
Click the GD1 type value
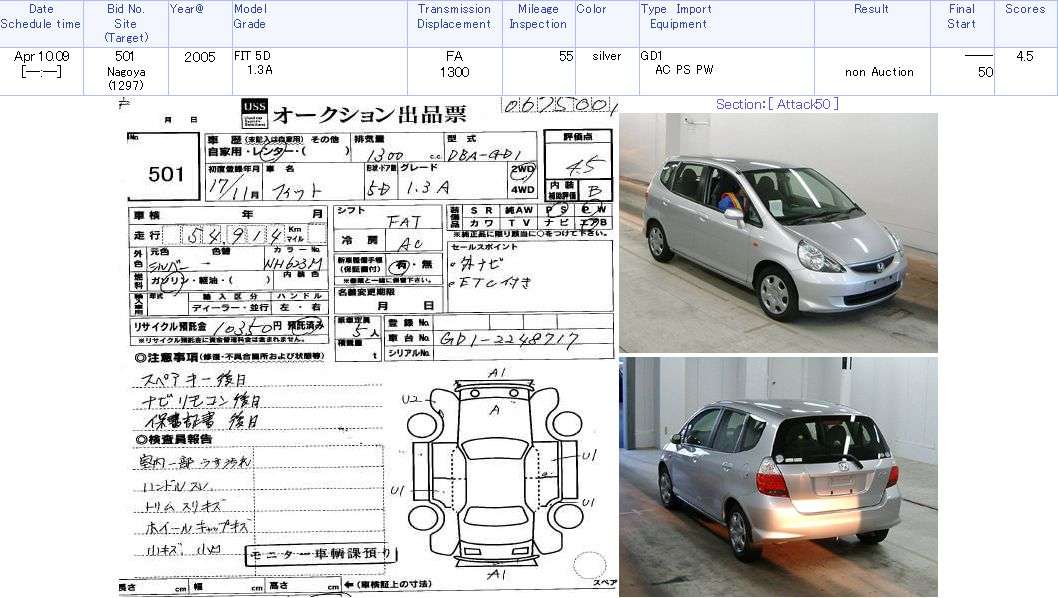pos(652,56)
